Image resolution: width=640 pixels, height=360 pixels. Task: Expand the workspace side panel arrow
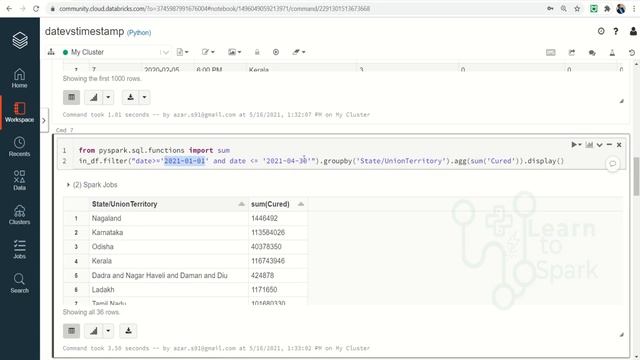(44, 120)
